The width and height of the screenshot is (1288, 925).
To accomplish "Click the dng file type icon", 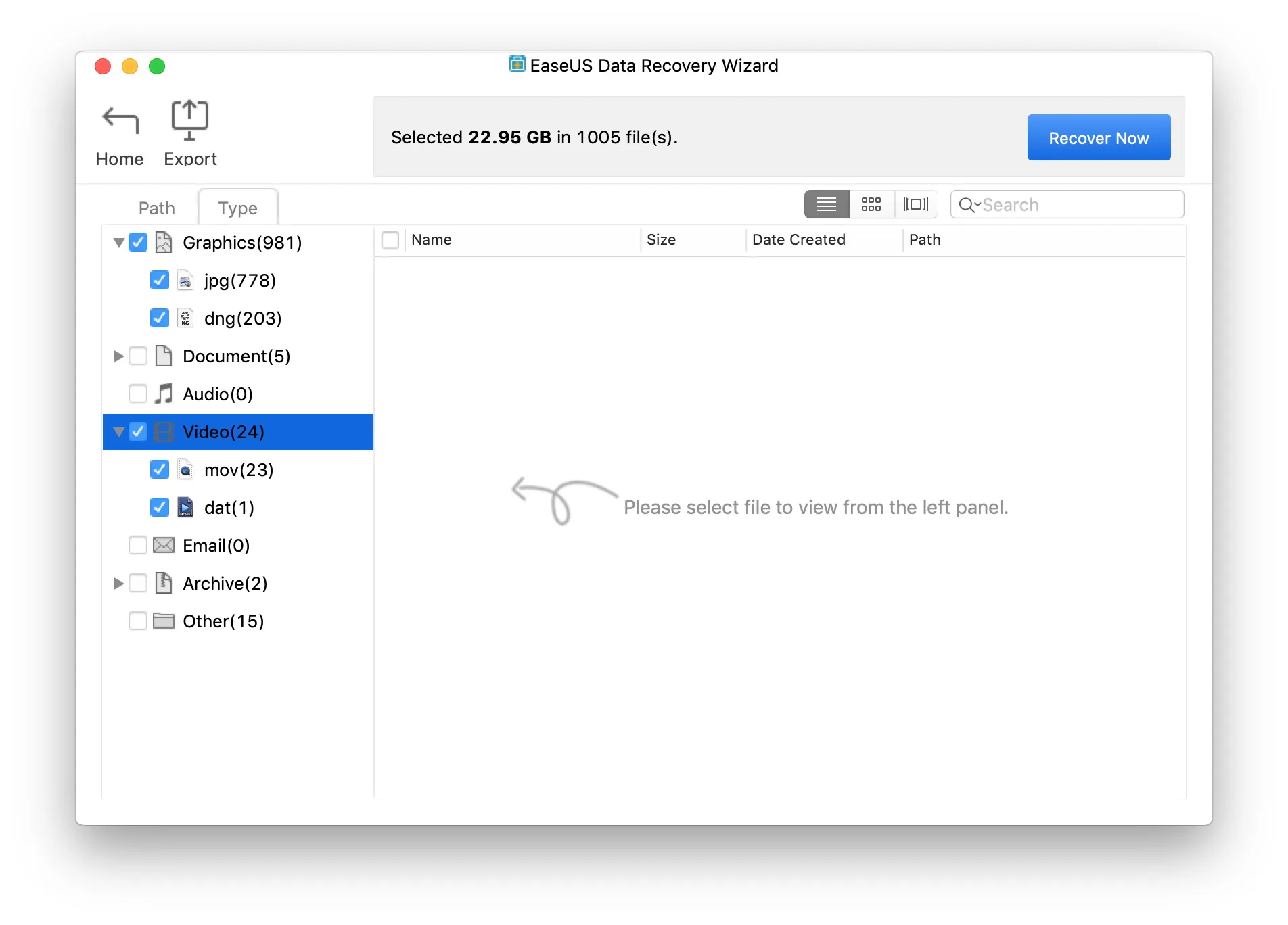I will click(185, 318).
